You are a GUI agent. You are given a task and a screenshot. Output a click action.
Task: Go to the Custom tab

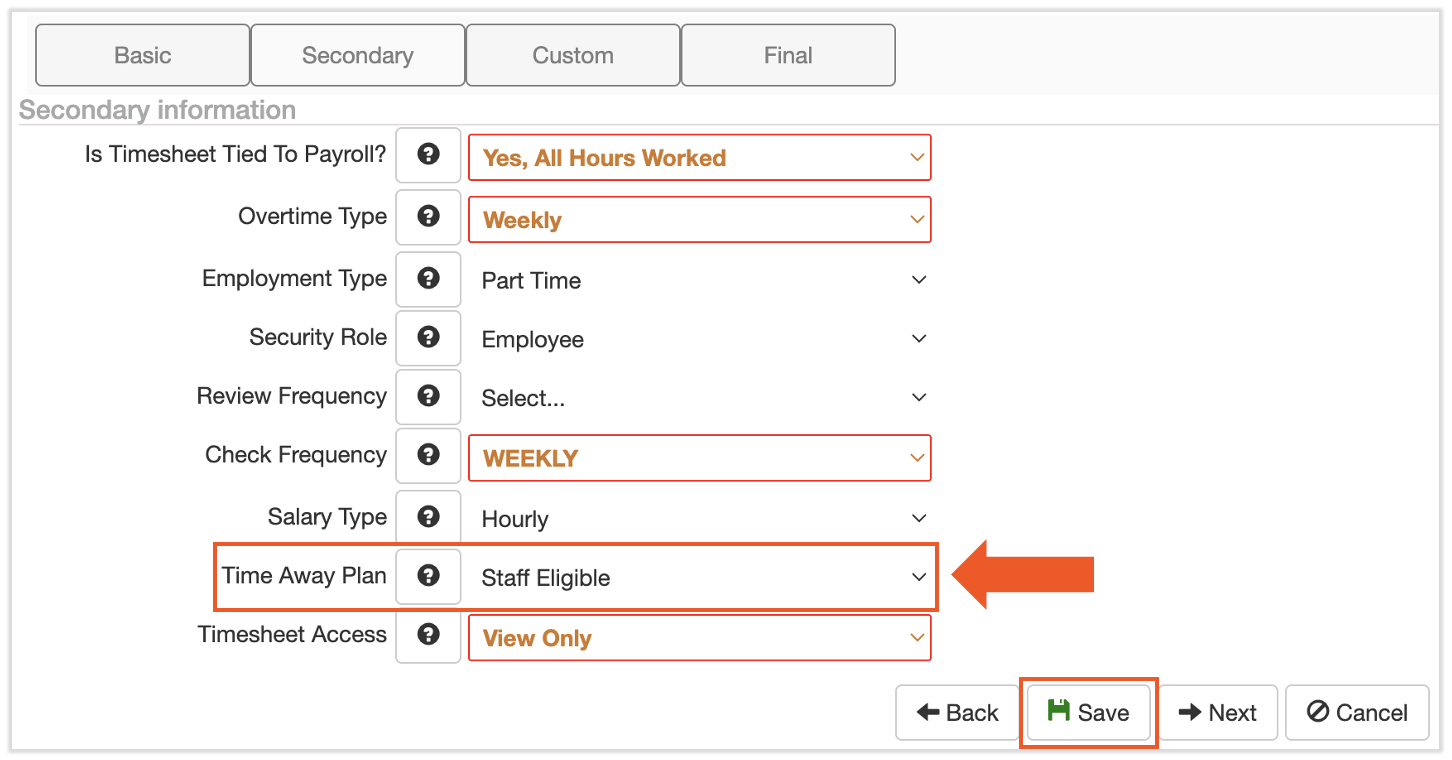point(573,56)
